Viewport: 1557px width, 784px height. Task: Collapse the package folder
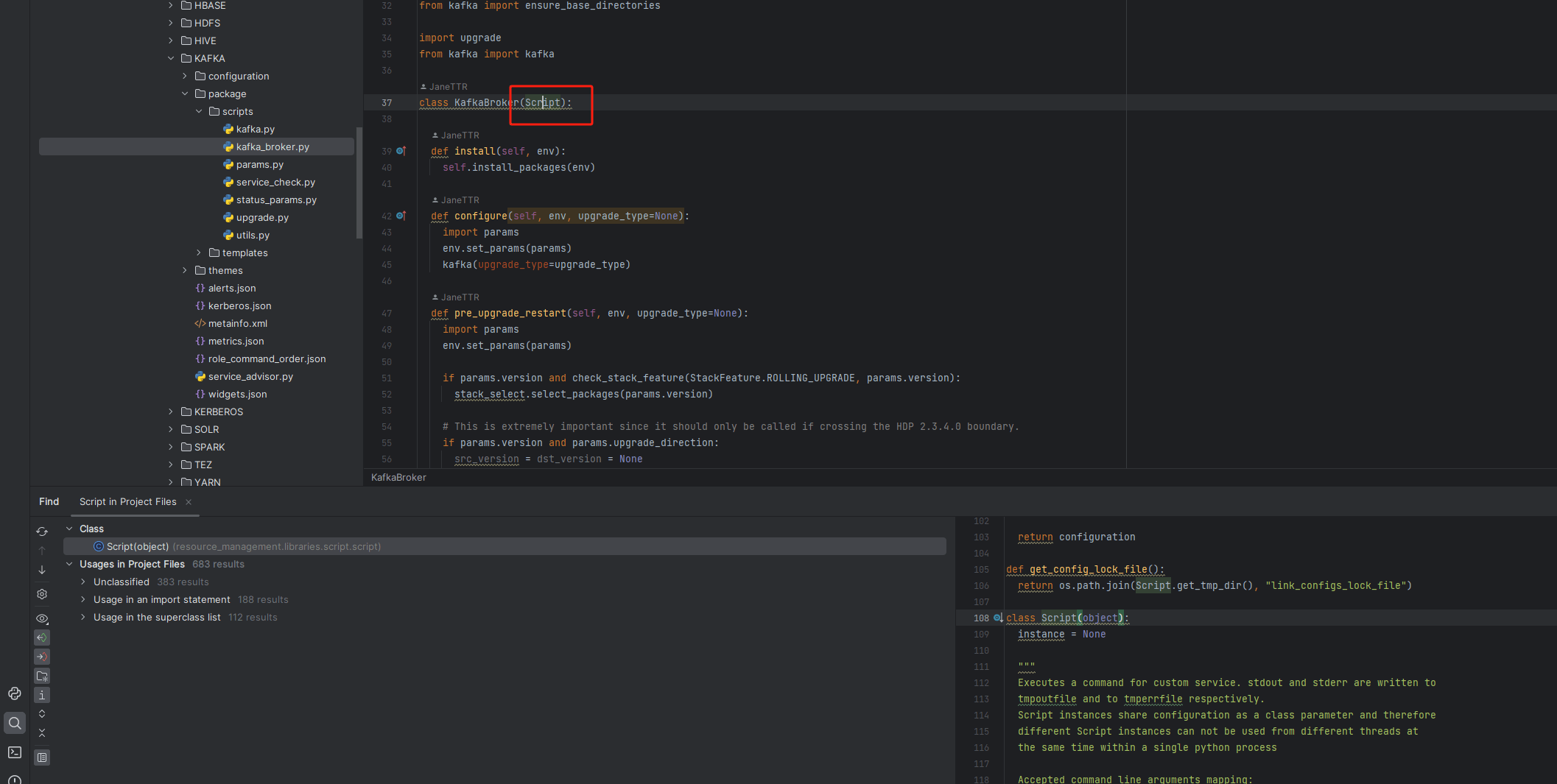[x=185, y=93]
